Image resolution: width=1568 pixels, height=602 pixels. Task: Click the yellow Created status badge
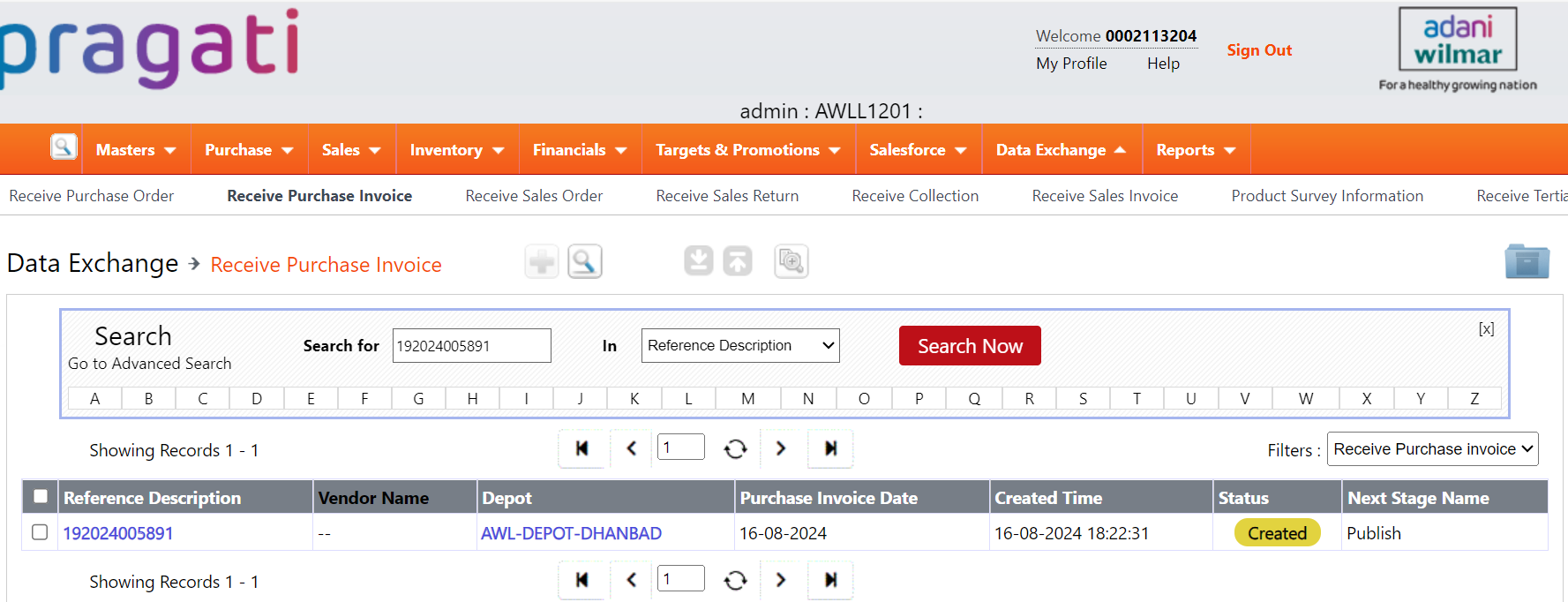(x=1277, y=533)
